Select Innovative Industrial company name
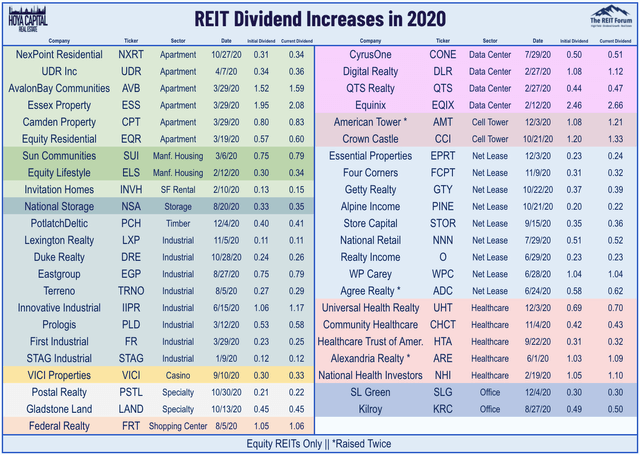 [59, 308]
